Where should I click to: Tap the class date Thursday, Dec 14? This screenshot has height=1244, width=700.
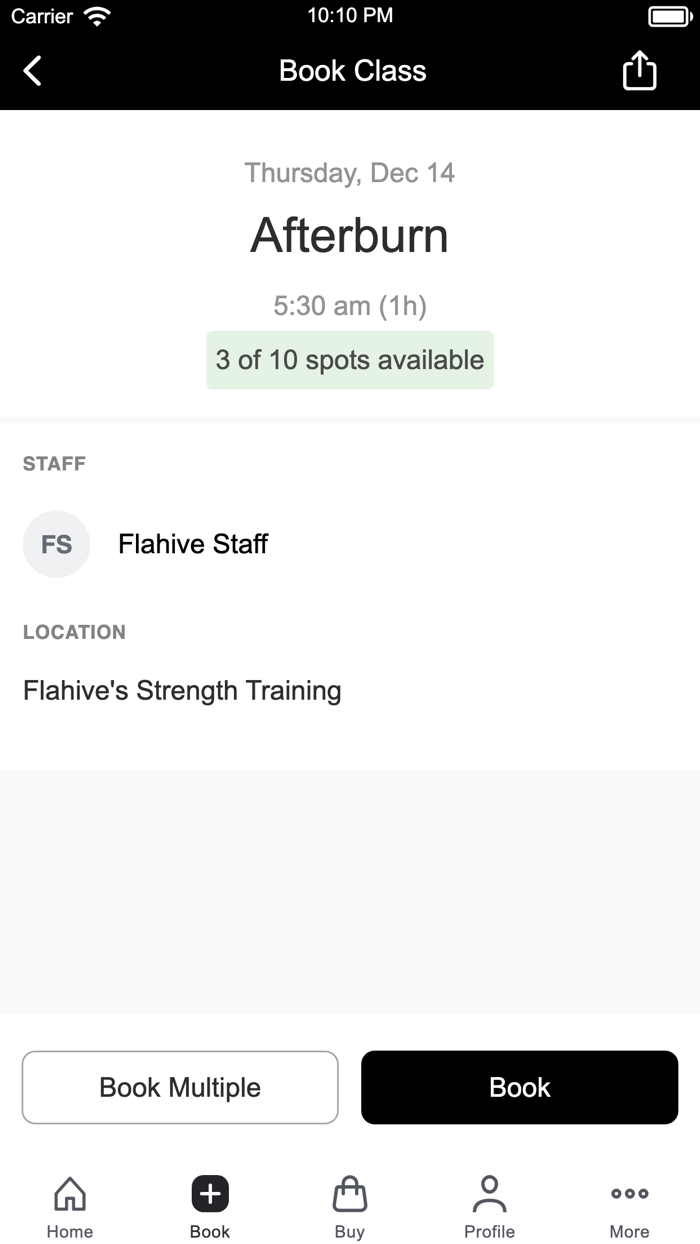(349, 172)
